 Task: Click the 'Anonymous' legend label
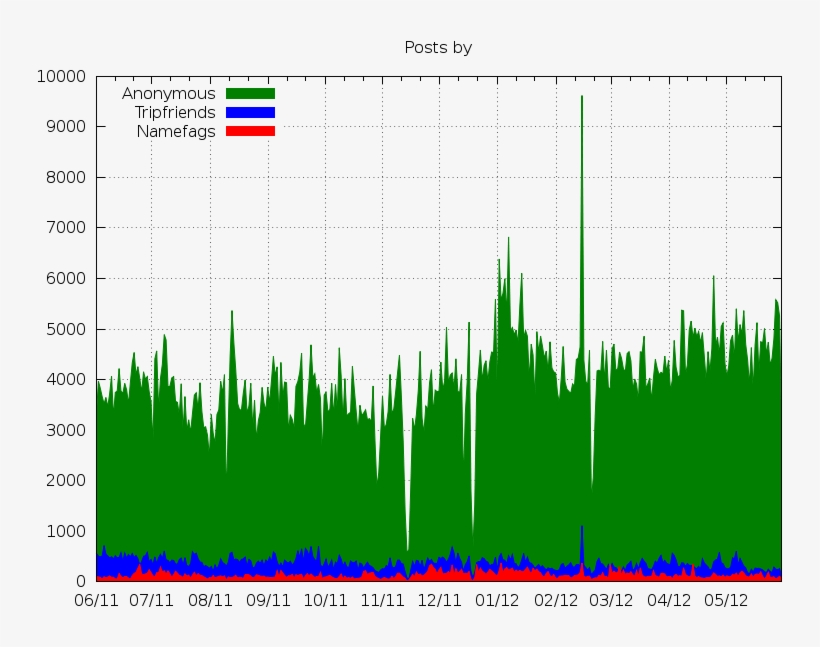pyautogui.click(x=168, y=94)
